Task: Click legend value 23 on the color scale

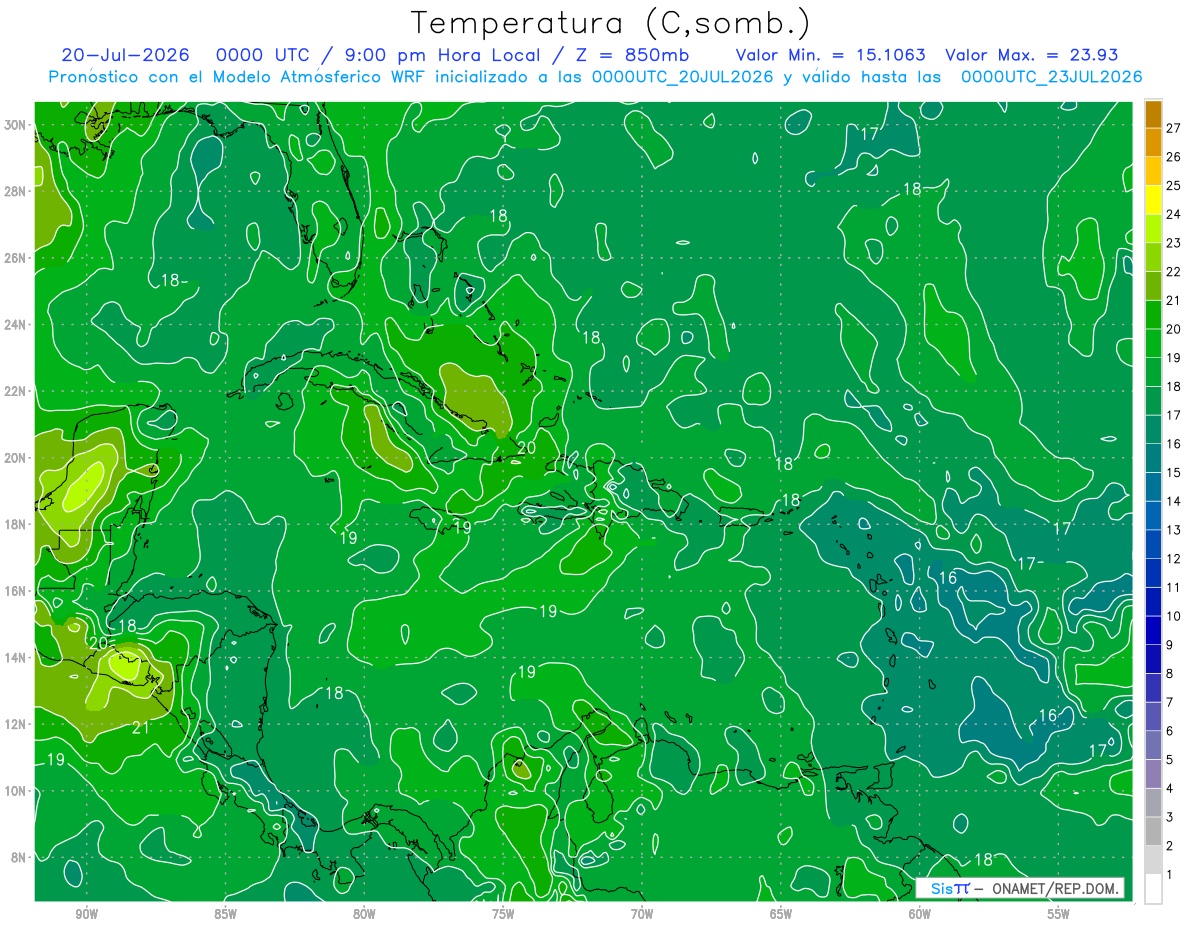Action: pos(1174,242)
